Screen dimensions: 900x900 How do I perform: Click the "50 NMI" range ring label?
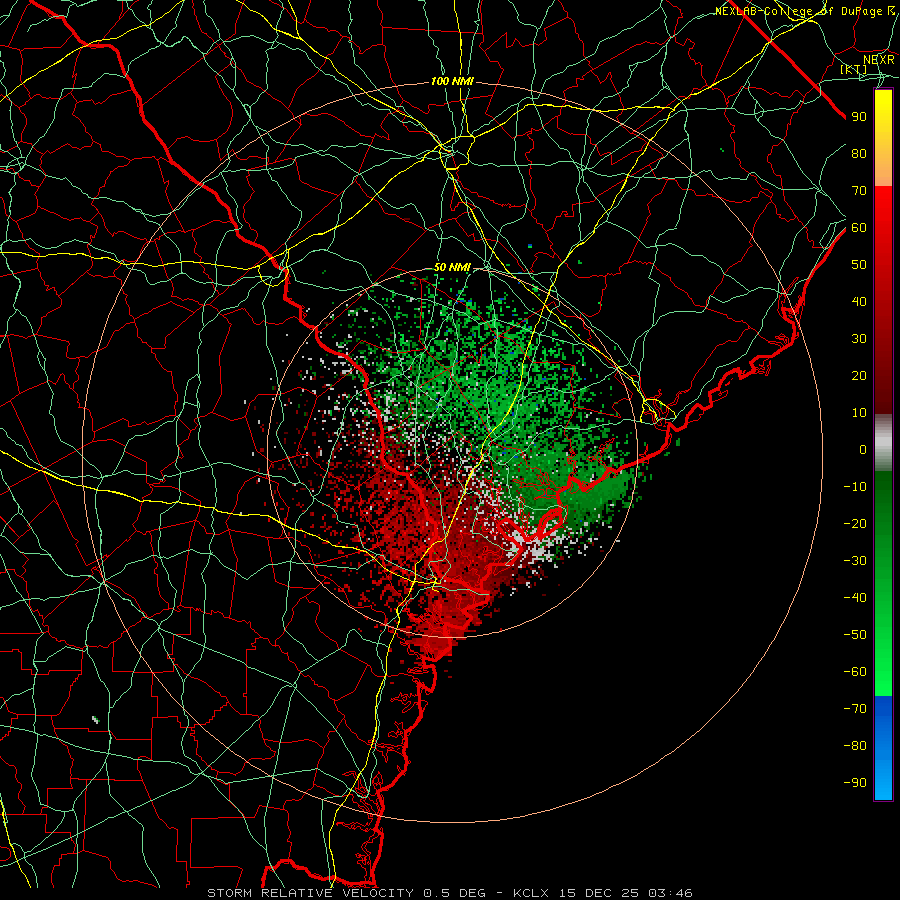point(452,267)
